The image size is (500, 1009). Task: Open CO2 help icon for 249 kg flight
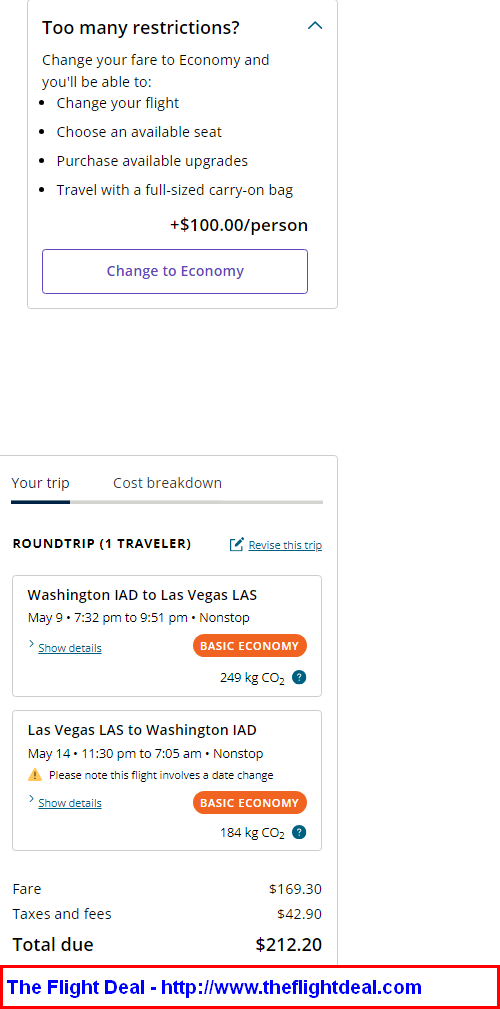coord(299,678)
